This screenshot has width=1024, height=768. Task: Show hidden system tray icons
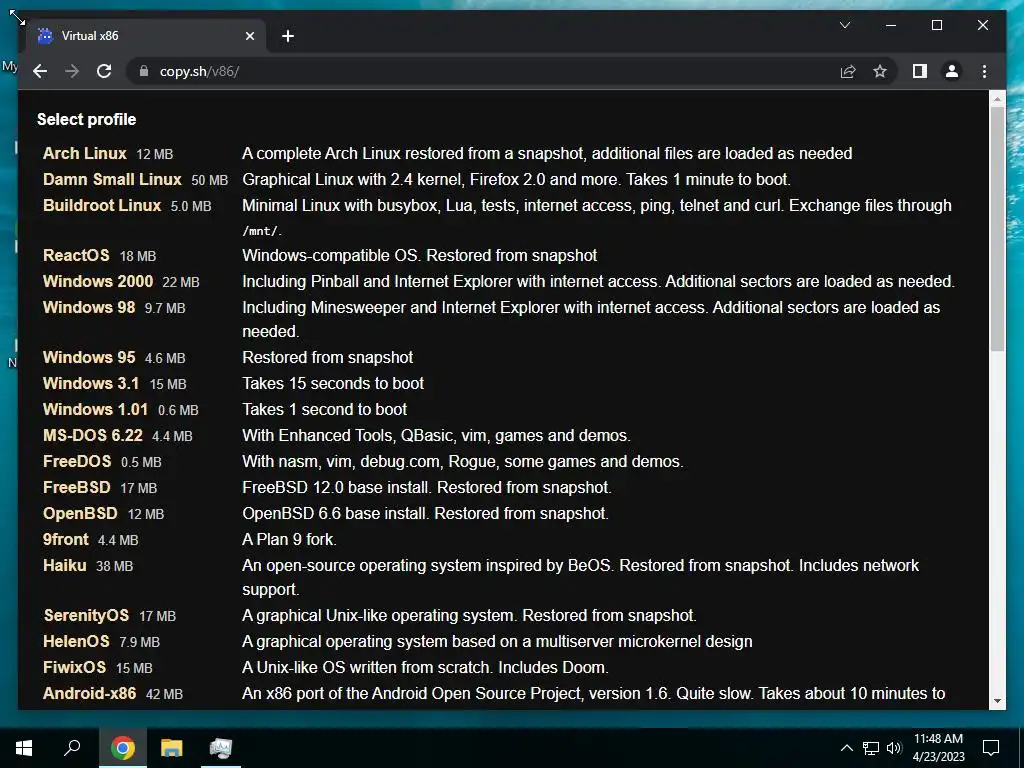pyautogui.click(x=846, y=748)
